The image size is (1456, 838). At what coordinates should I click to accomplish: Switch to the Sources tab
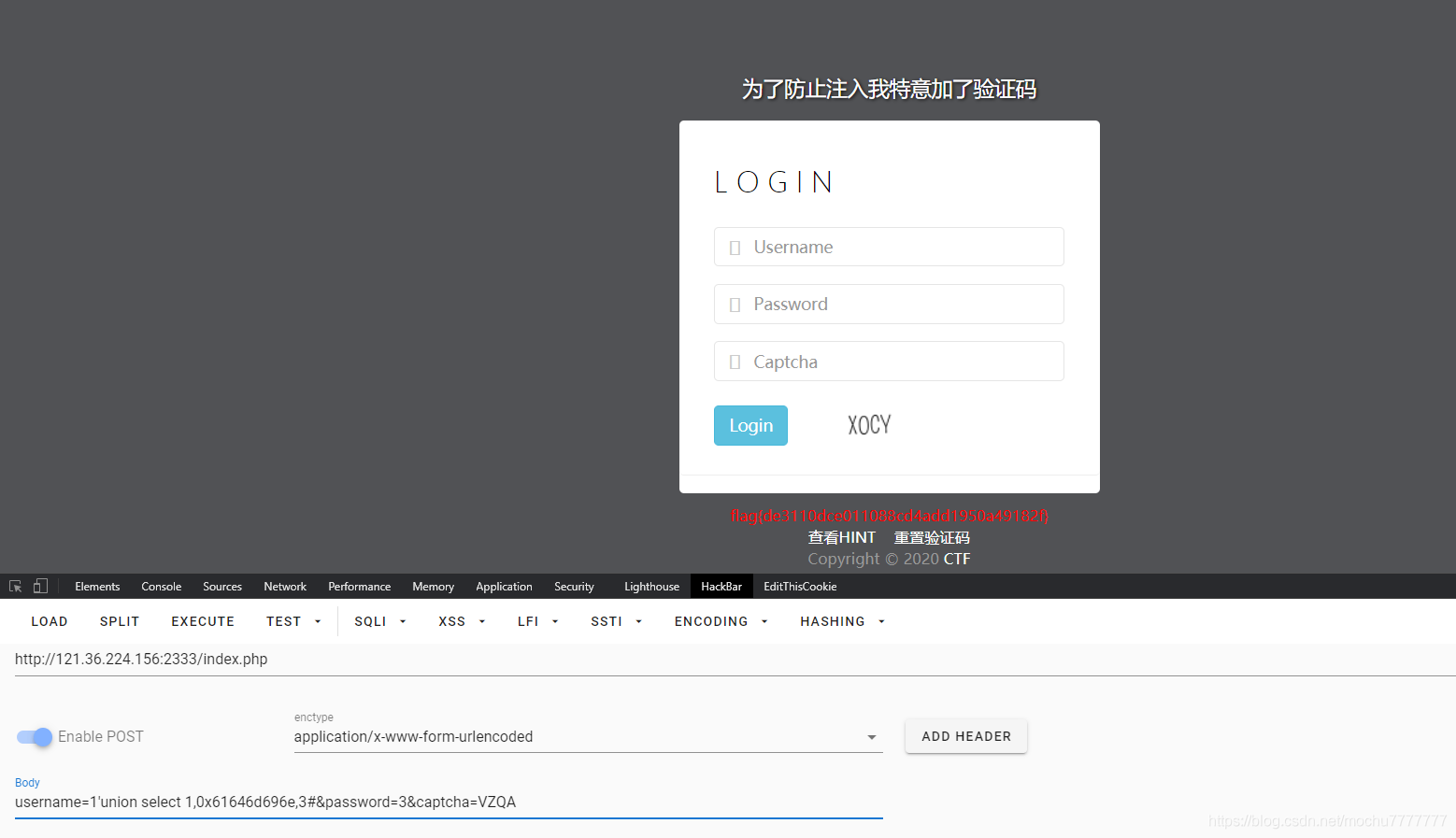pos(222,587)
